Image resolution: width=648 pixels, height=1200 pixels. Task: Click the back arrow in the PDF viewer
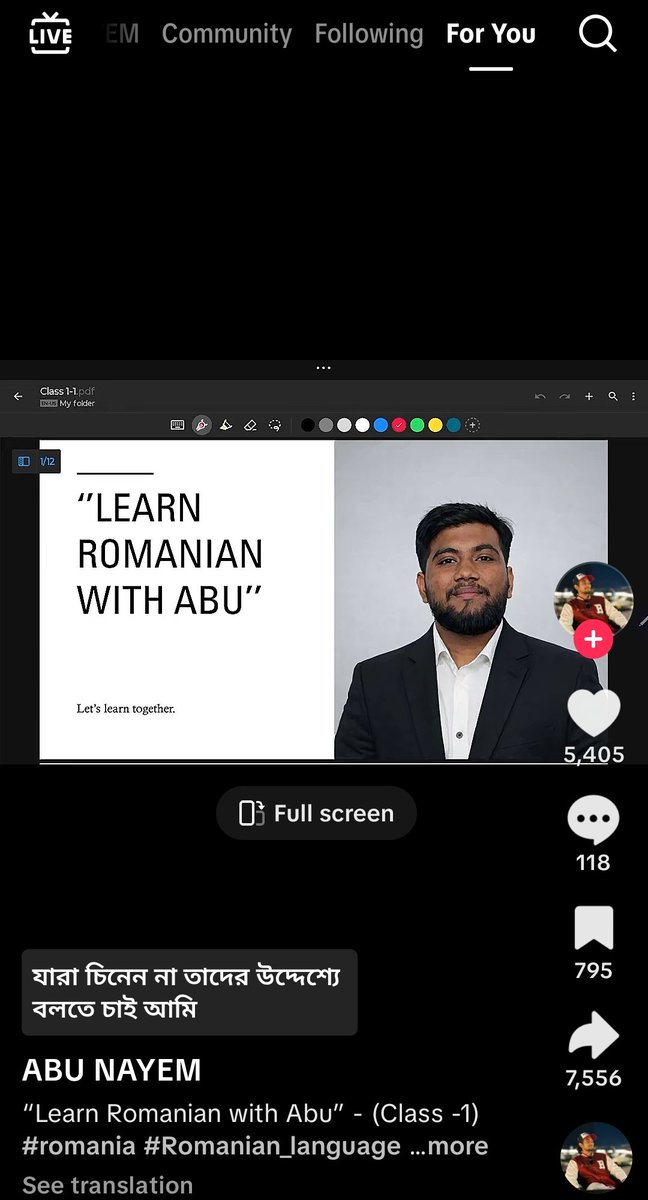pyautogui.click(x=18, y=396)
